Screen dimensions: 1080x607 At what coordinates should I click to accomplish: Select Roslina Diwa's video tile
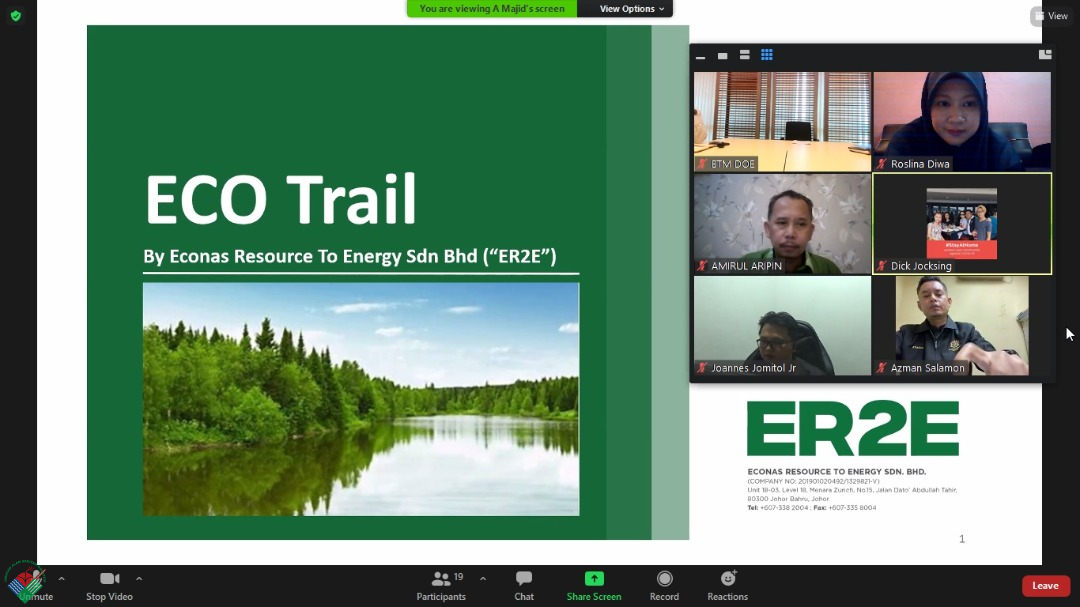point(962,121)
